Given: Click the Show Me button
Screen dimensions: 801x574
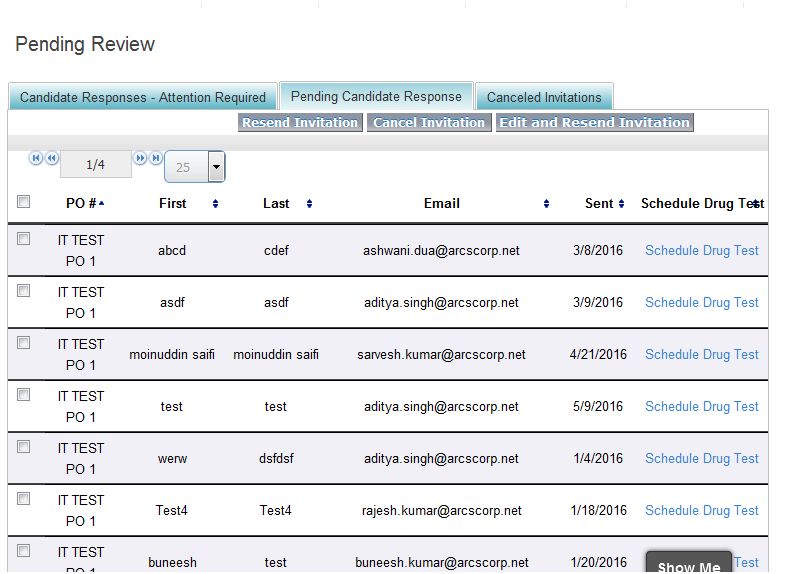Looking at the screenshot, I should pos(689,562).
